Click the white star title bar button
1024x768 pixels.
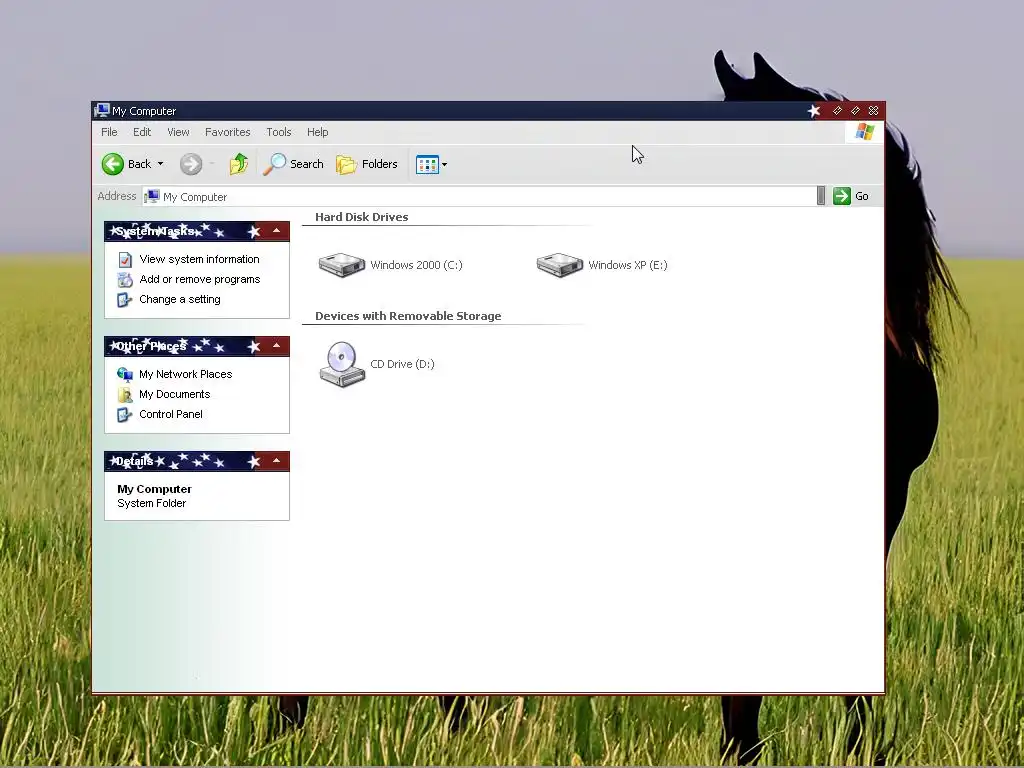[x=814, y=111]
